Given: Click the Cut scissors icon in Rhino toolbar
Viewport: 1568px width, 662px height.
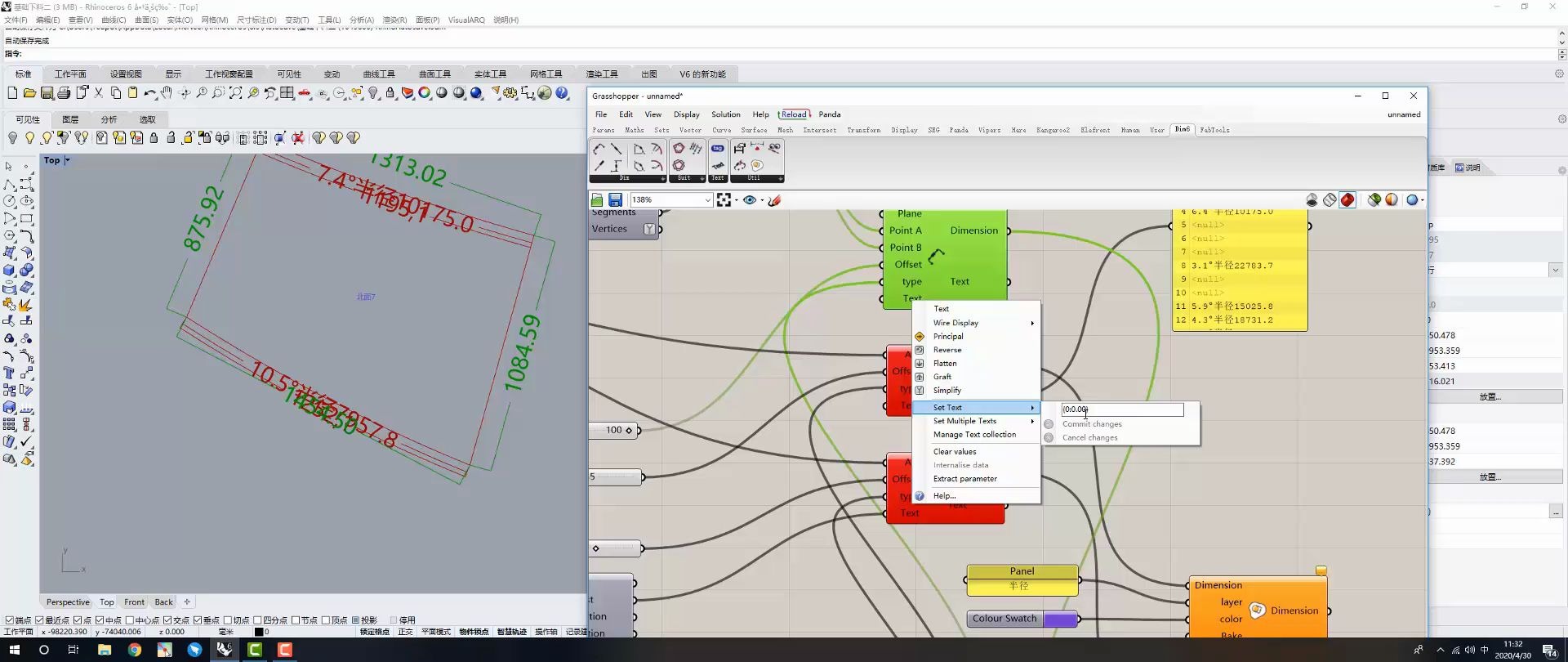Looking at the screenshot, I should [98, 93].
